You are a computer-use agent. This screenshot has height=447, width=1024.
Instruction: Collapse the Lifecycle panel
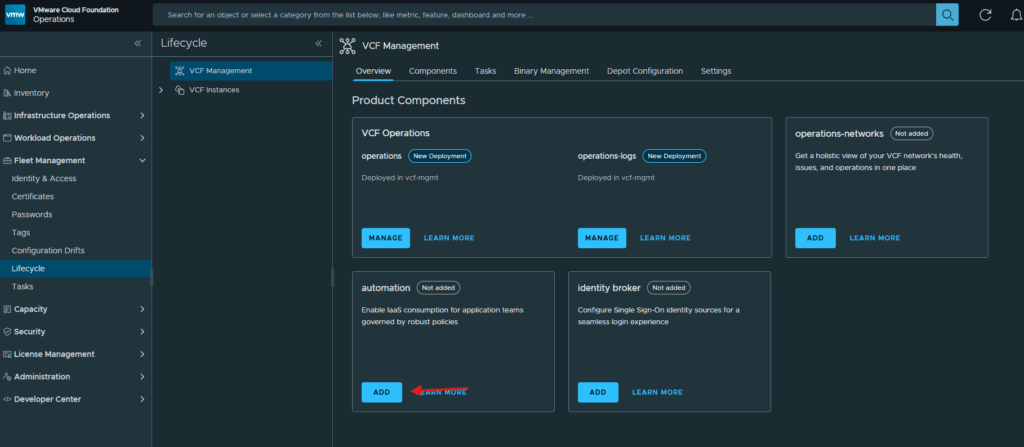point(319,43)
